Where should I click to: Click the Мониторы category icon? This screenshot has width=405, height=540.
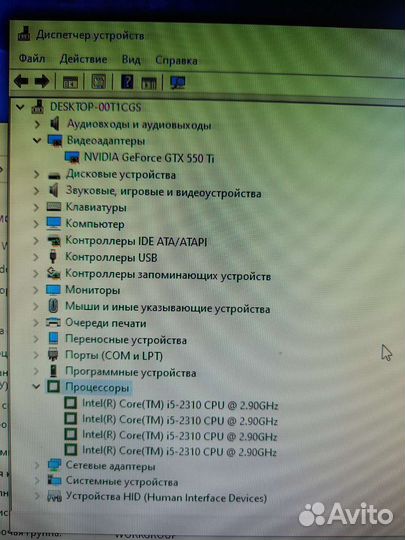tap(53, 290)
